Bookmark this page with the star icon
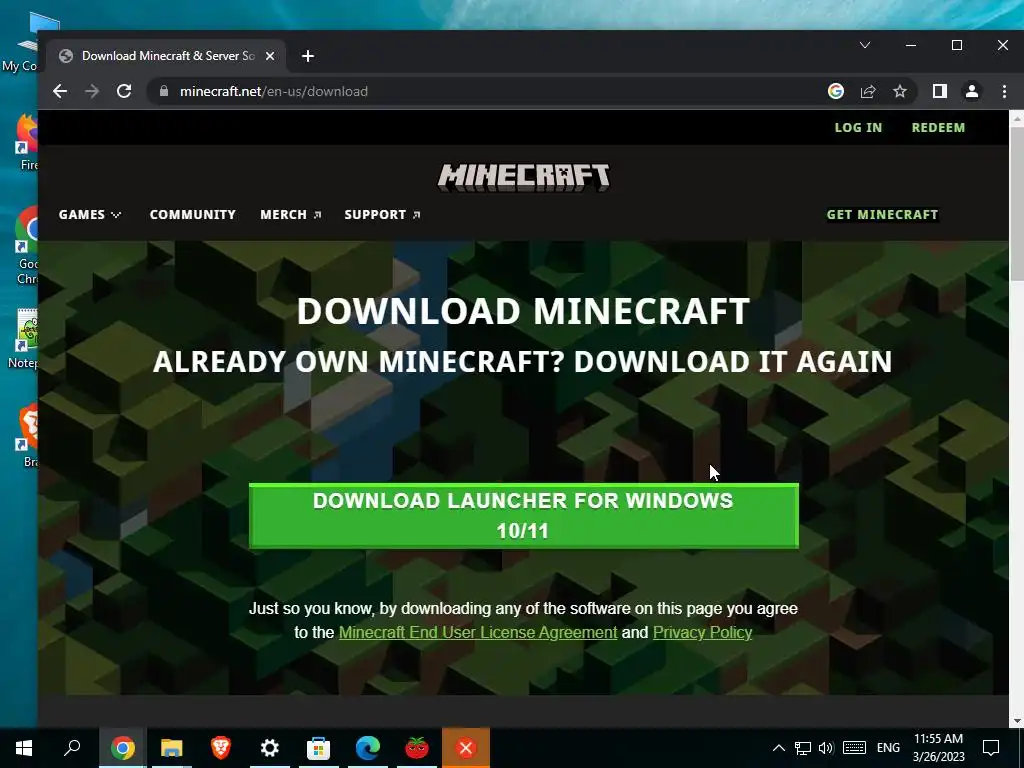Screen dimensions: 1024x768 (900, 91)
